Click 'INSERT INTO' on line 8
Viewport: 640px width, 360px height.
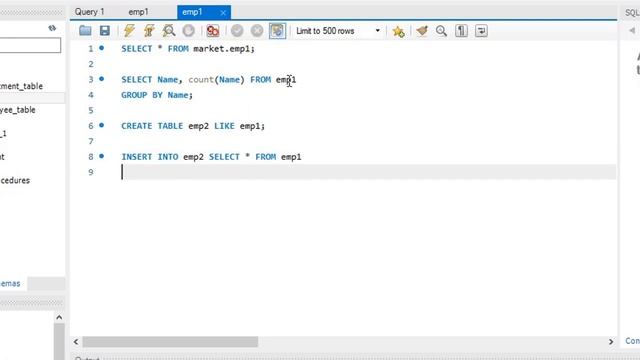click(149, 157)
